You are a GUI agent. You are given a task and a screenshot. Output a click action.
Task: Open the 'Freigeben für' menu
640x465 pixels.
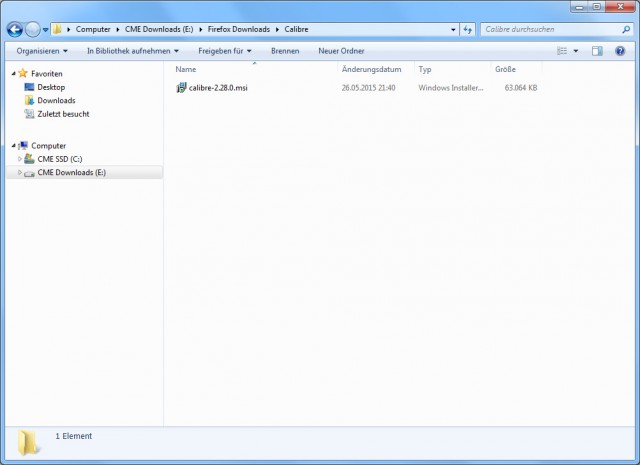point(225,51)
